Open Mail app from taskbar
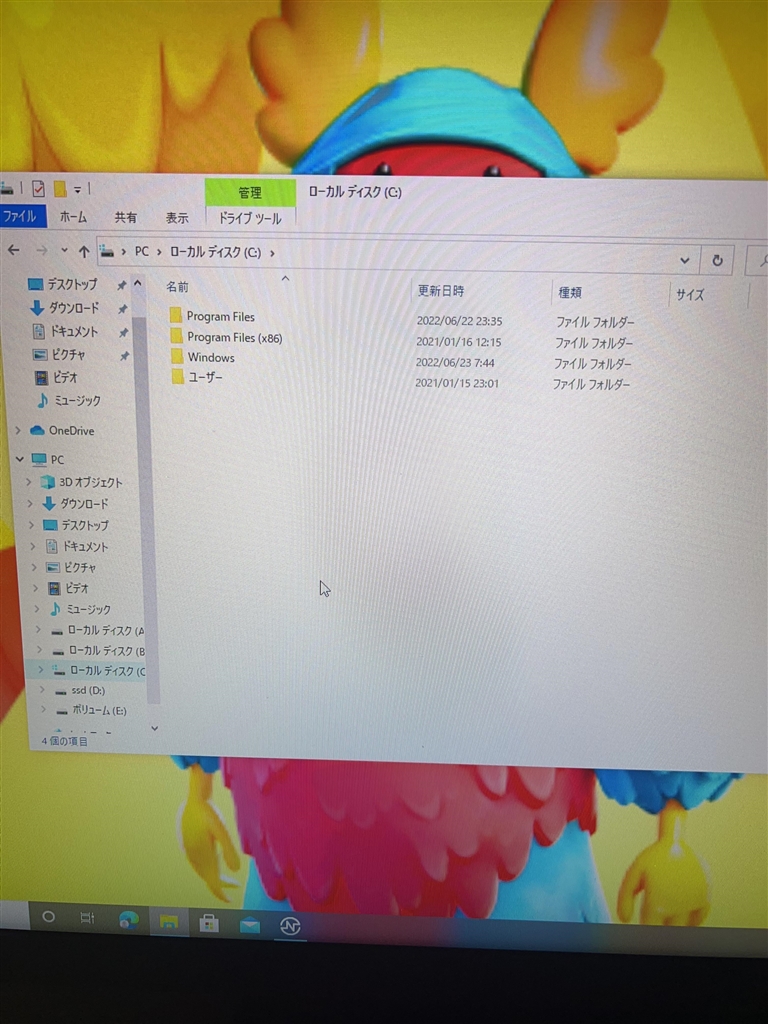The image size is (768, 1024). [x=249, y=925]
